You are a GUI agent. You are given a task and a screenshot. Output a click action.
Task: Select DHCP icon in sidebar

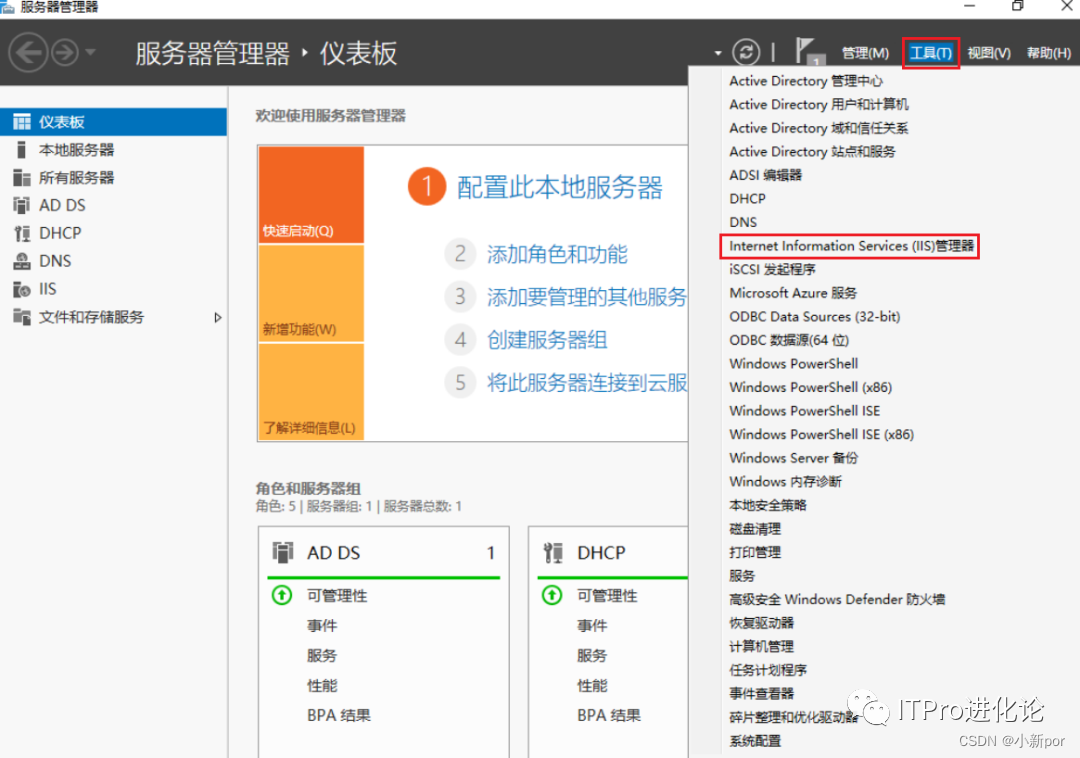[22, 233]
